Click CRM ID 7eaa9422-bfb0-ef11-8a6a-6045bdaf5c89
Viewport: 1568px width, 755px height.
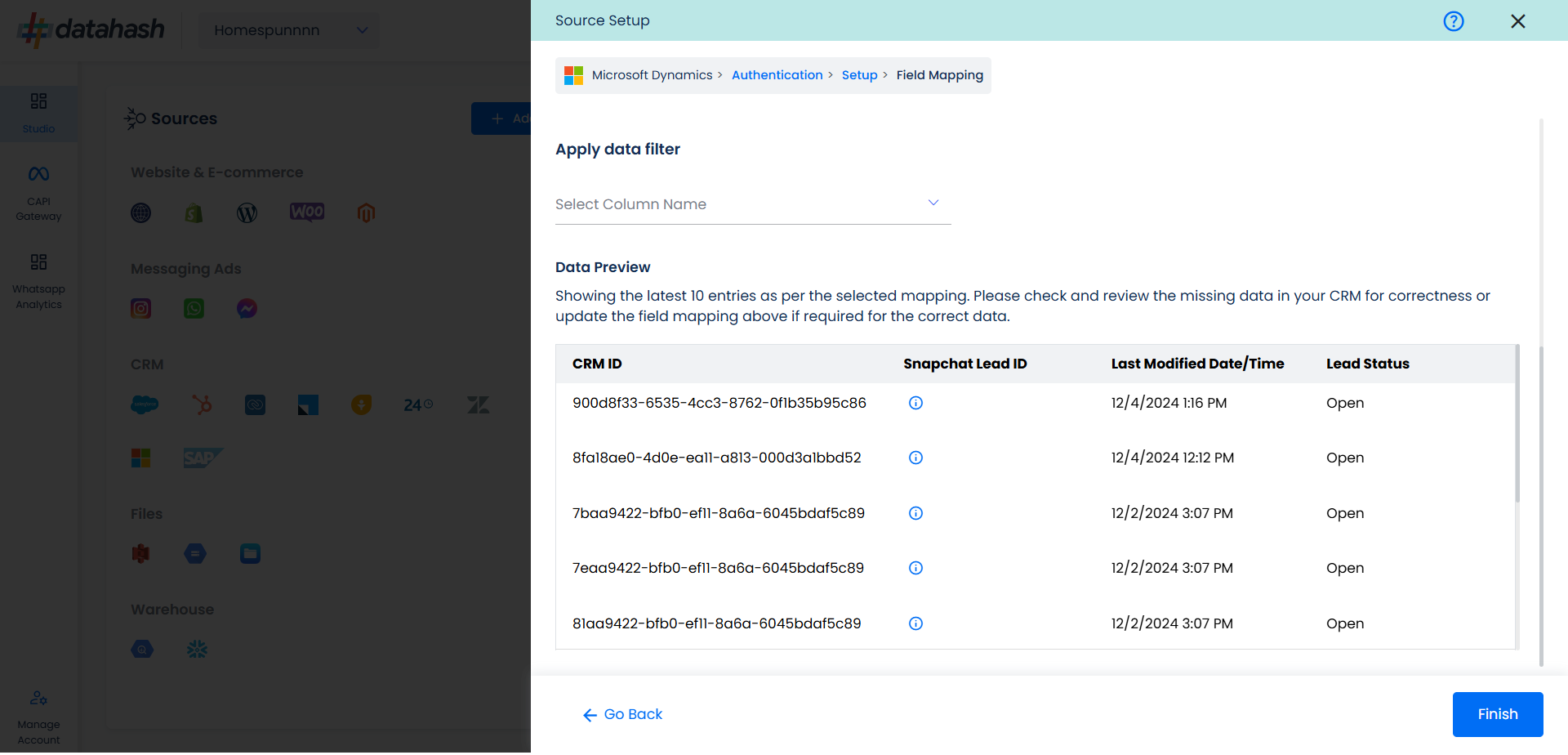click(x=718, y=568)
